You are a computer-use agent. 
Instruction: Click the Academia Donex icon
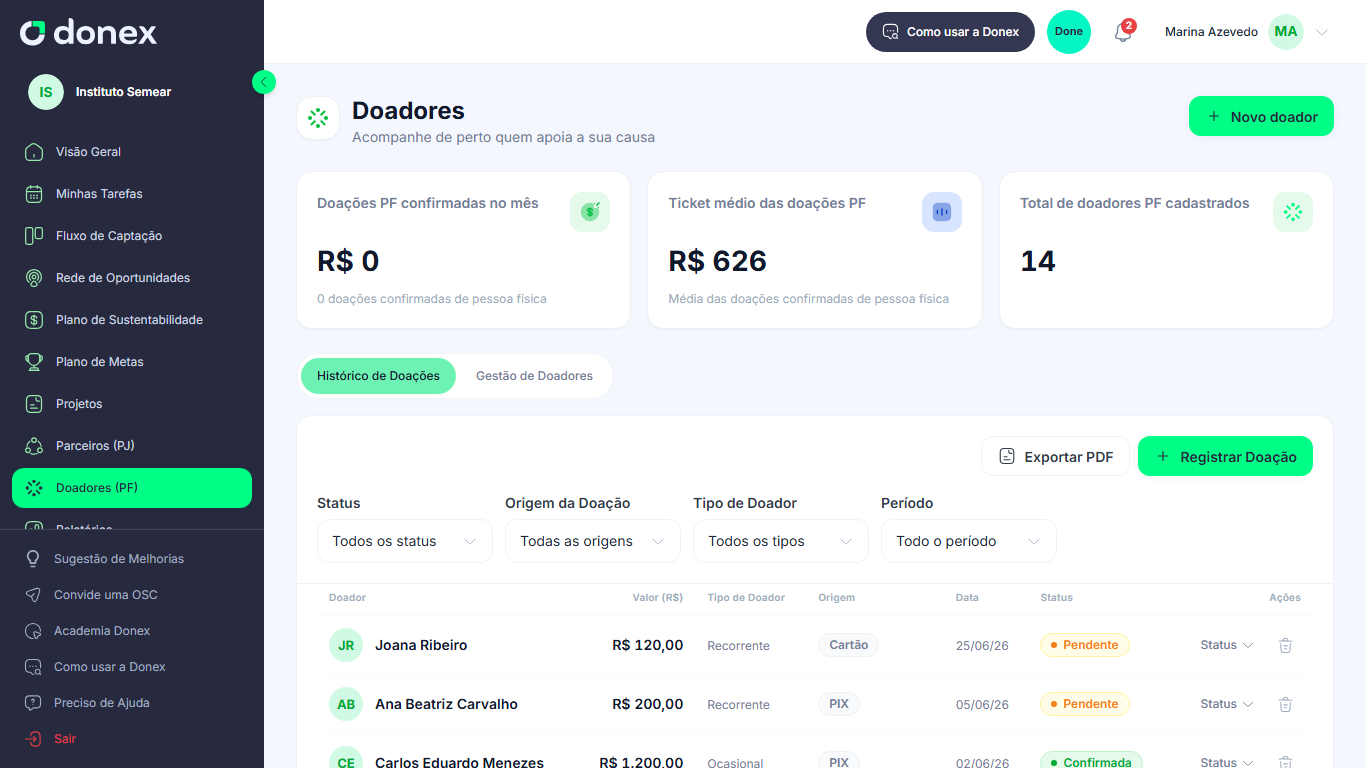click(33, 631)
